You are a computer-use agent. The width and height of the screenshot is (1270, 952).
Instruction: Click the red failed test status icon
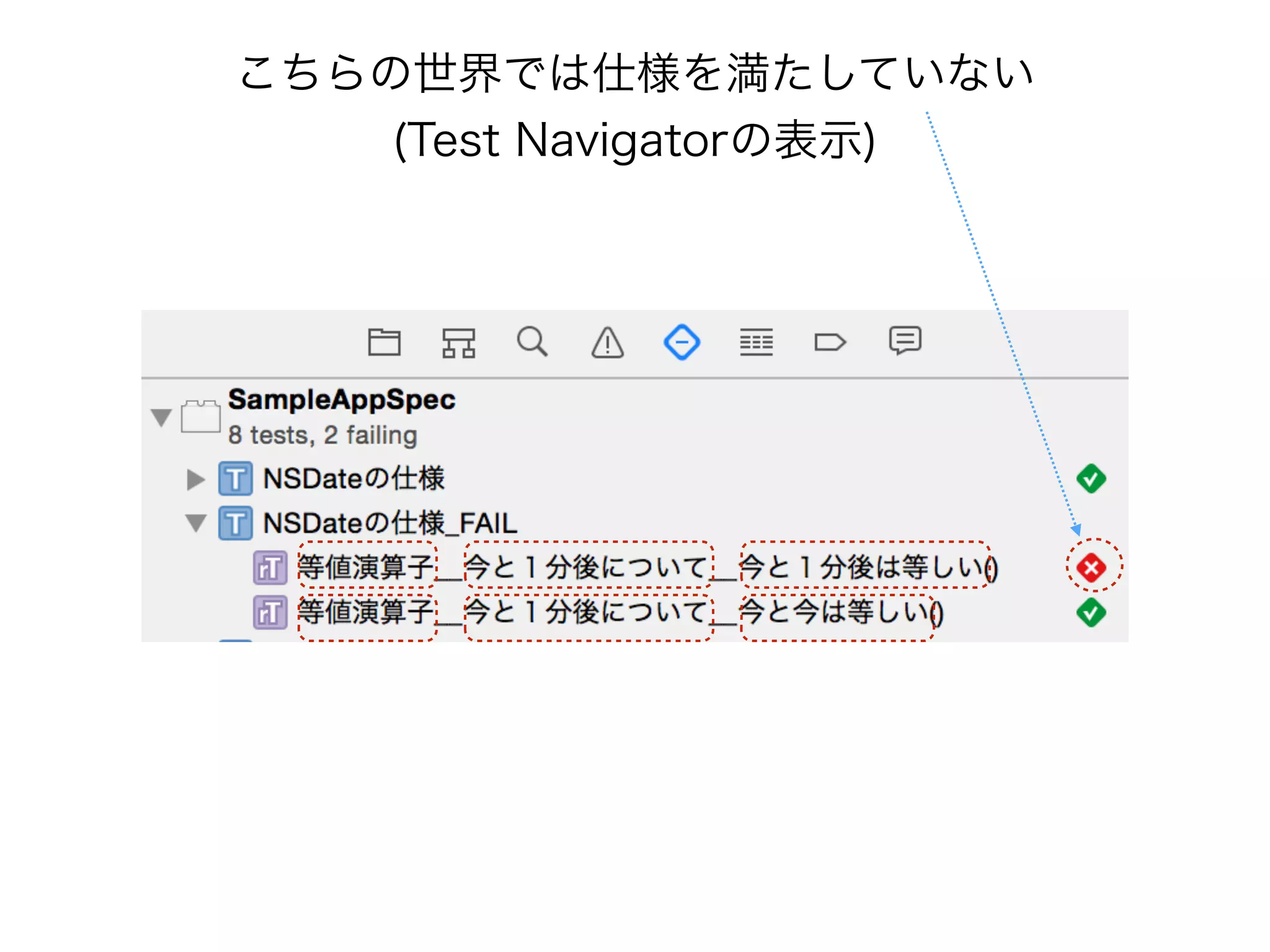[1091, 567]
